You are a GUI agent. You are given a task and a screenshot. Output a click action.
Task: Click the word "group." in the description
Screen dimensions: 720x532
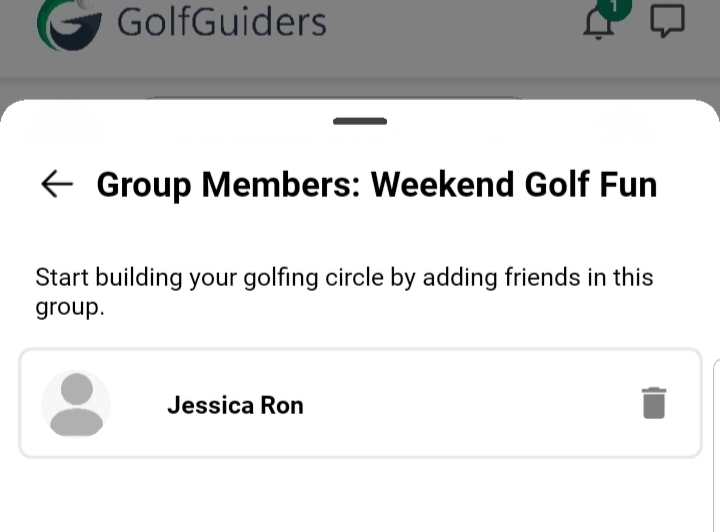70,307
